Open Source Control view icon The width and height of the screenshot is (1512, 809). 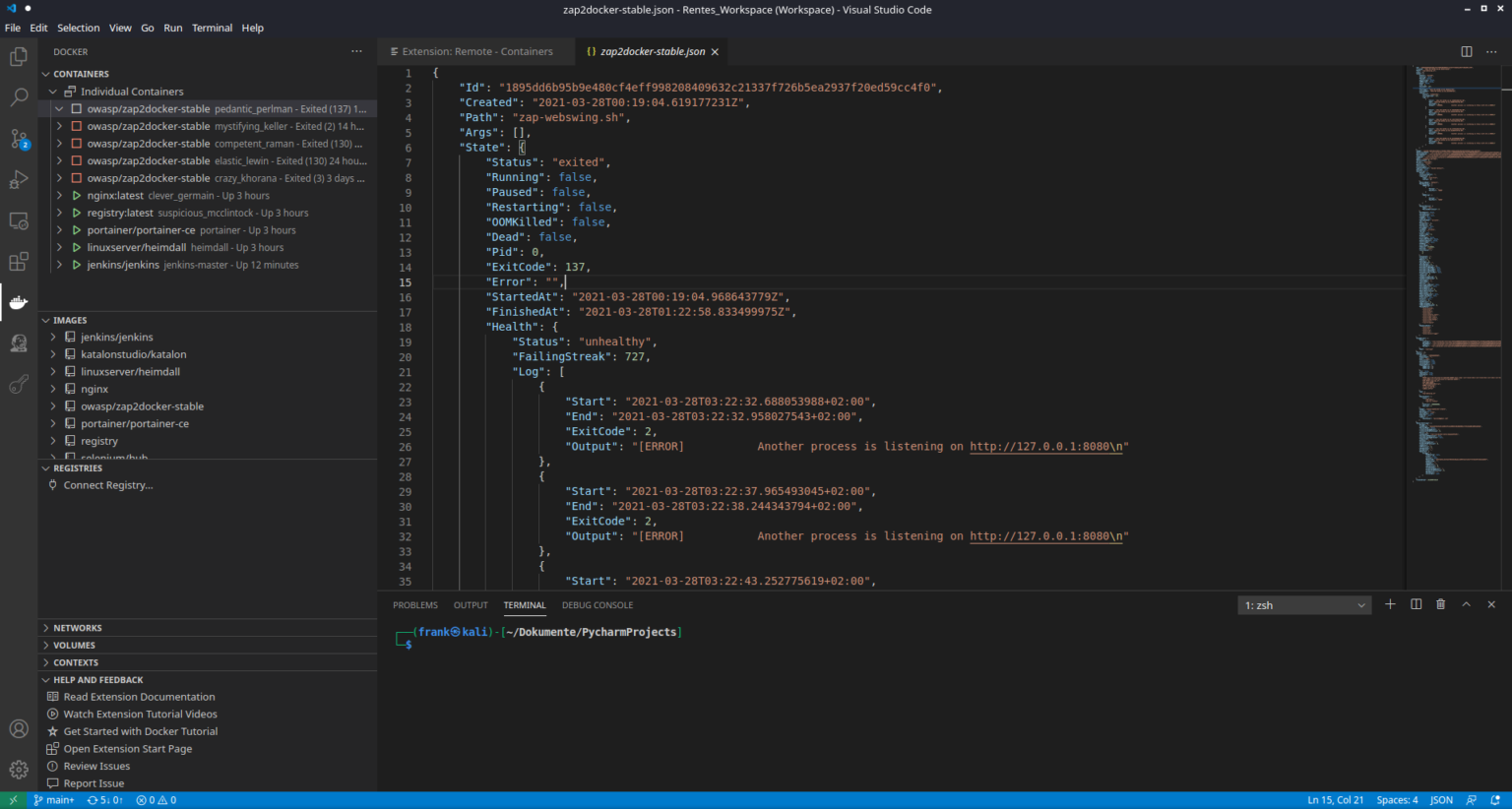point(19,139)
